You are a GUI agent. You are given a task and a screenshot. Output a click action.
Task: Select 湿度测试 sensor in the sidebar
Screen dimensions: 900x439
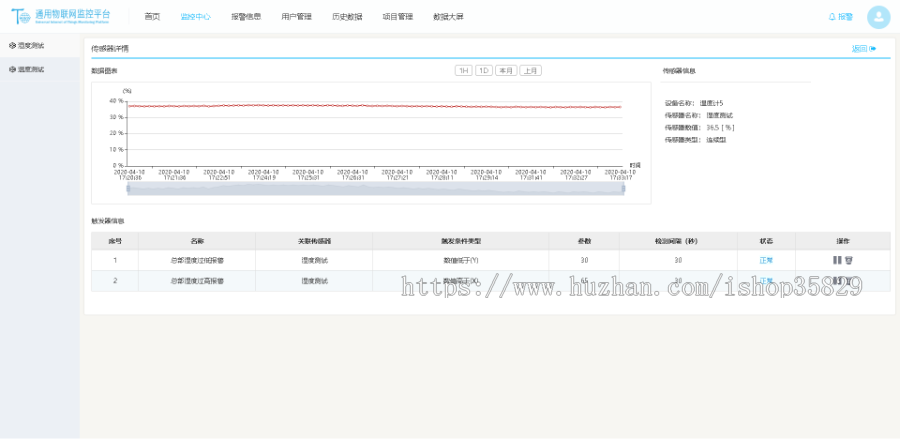tap(40, 45)
